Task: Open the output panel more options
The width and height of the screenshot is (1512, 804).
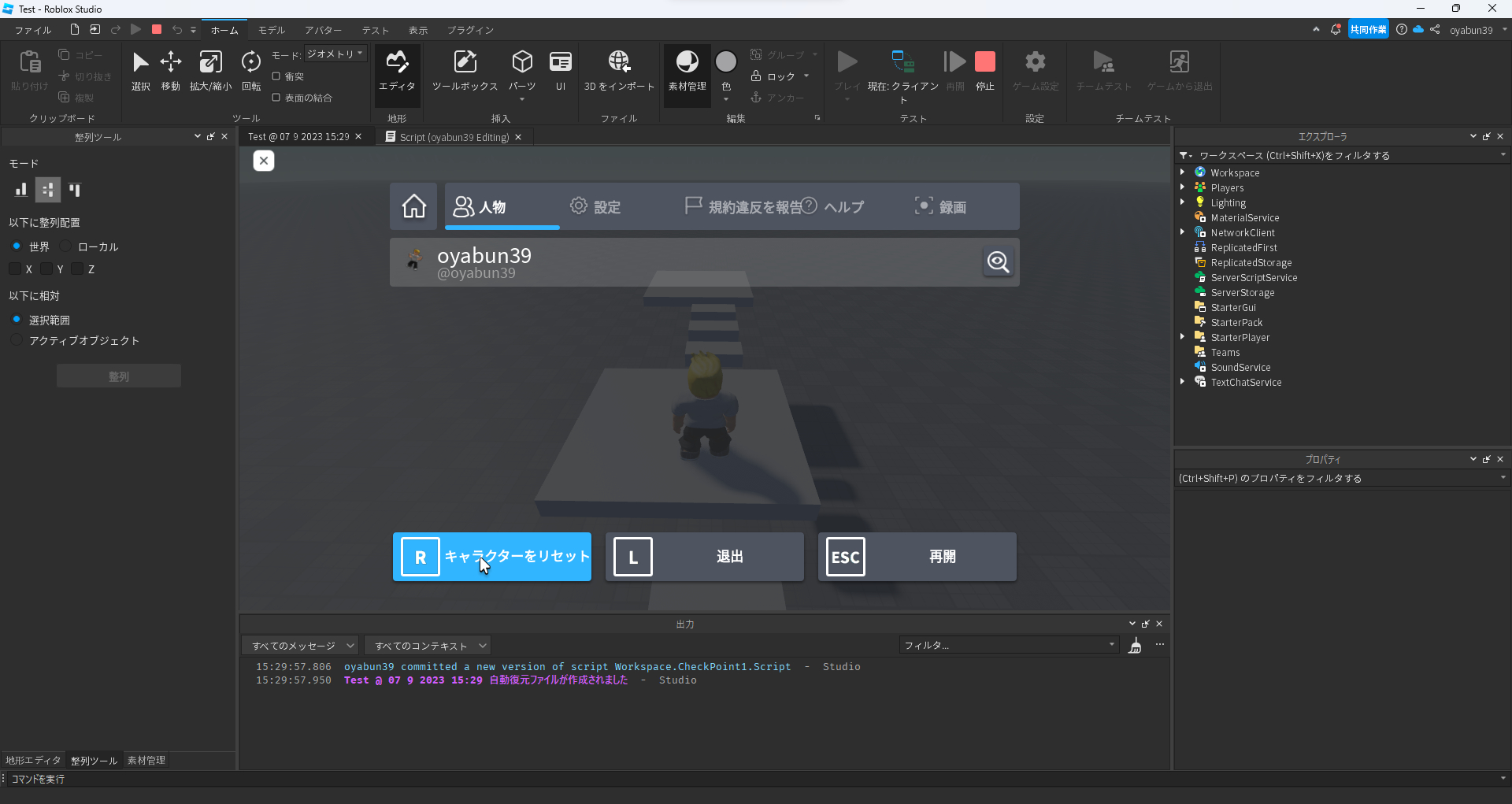Action: (x=1160, y=645)
